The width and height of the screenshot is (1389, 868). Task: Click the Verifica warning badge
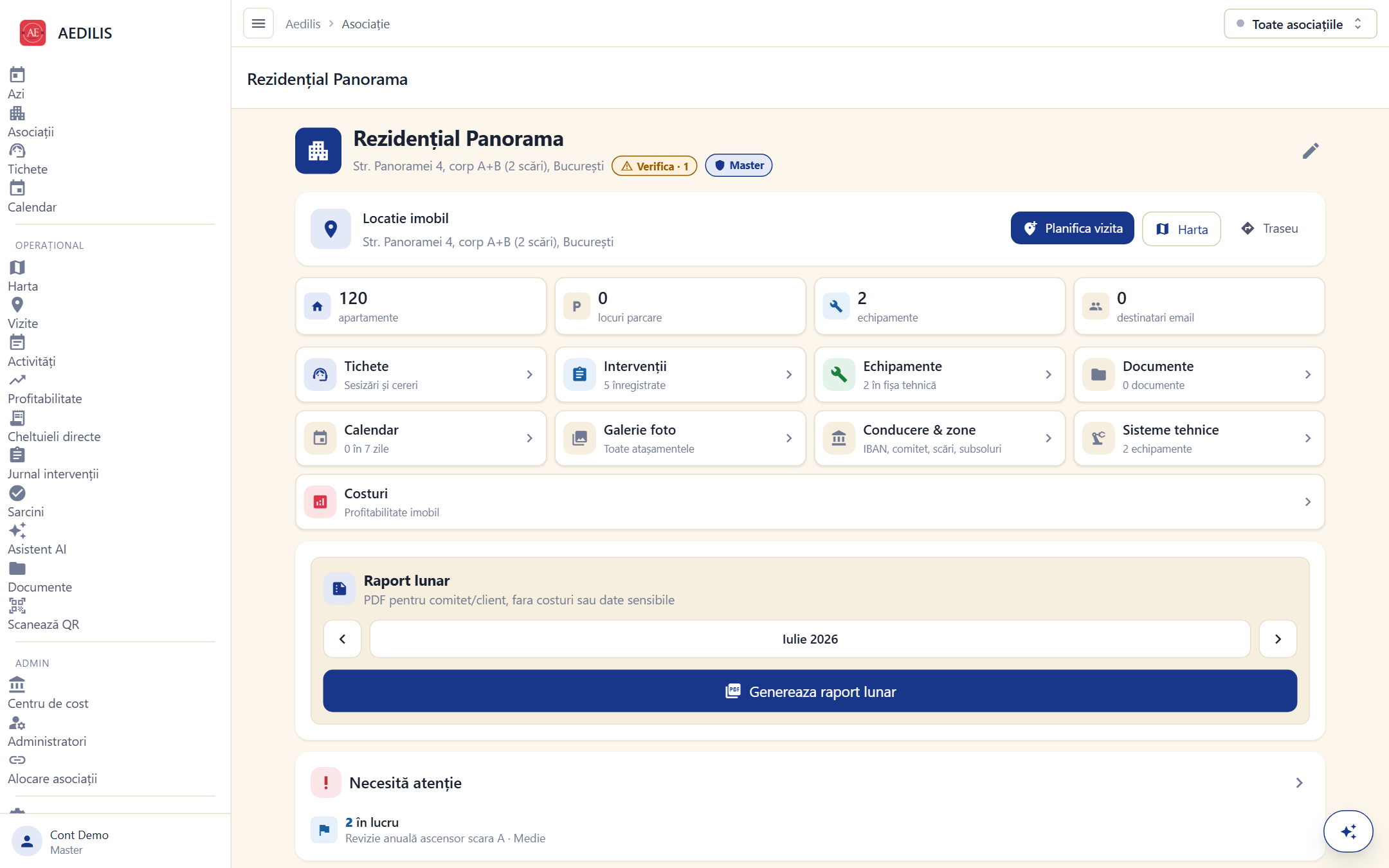[654, 166]
